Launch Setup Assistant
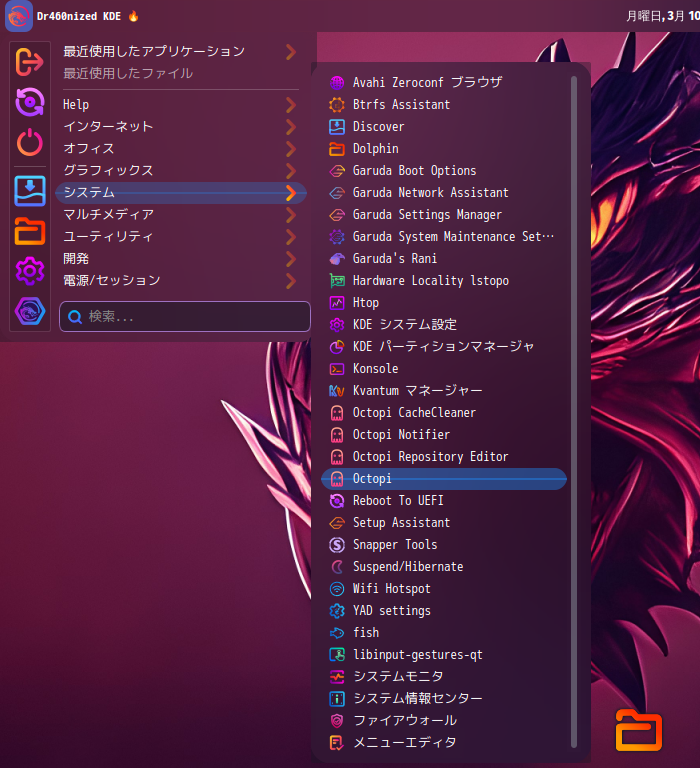Viewport: 700px width, 768px height. pyautogui.click(x=444, y=523)
